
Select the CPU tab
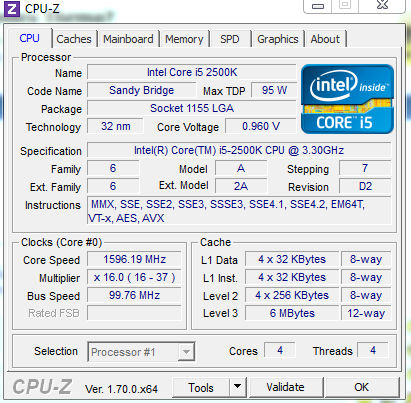point(30,38)
